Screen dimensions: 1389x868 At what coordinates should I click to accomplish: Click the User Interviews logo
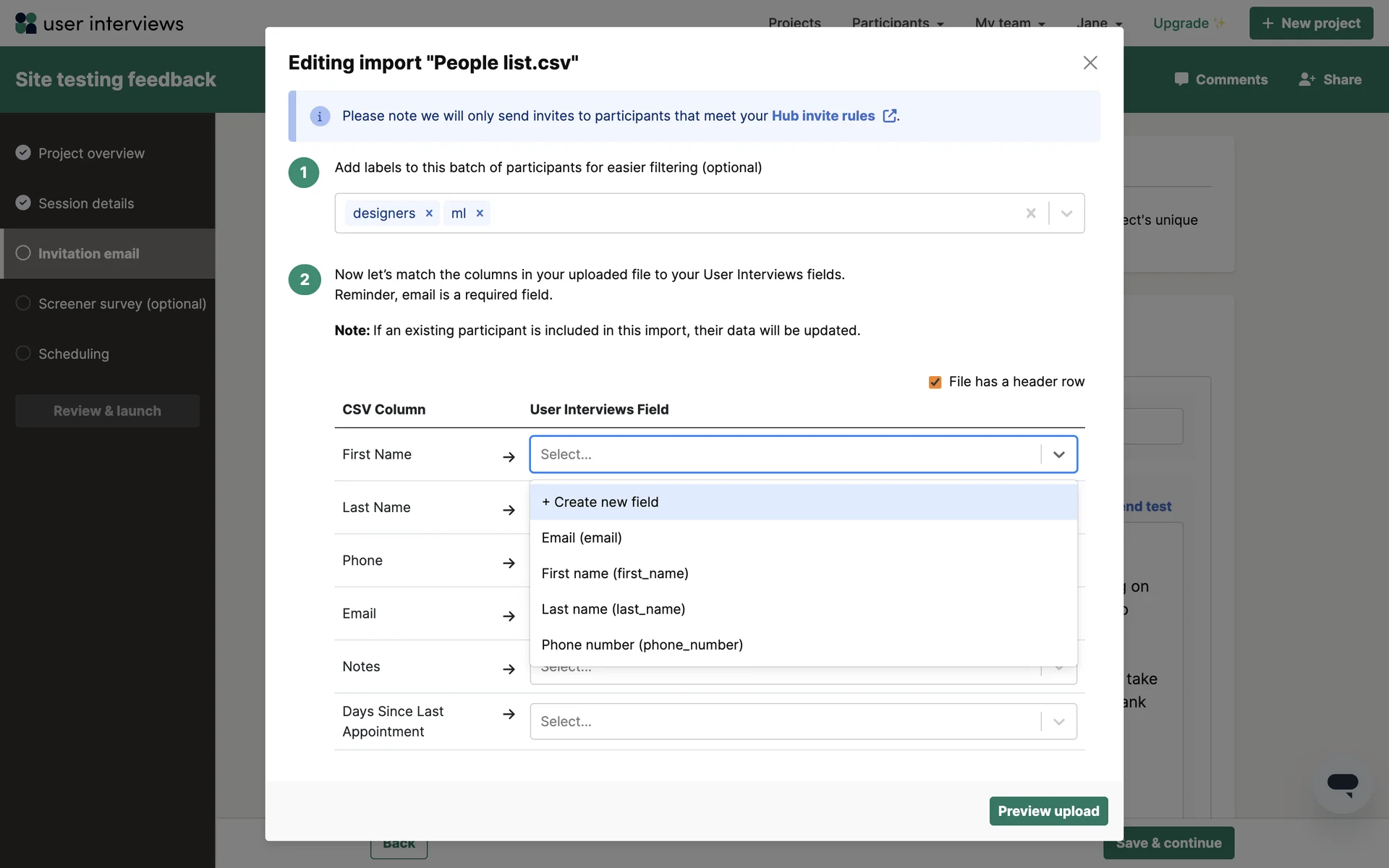[x=99, y=23]
